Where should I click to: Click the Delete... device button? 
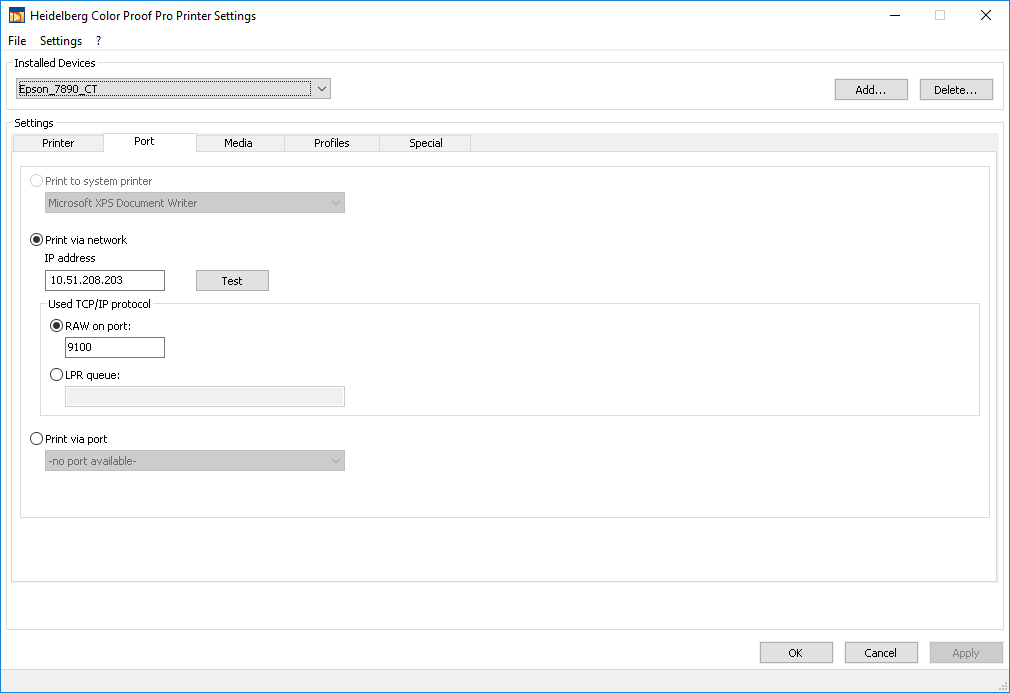(x=955, y=90)
